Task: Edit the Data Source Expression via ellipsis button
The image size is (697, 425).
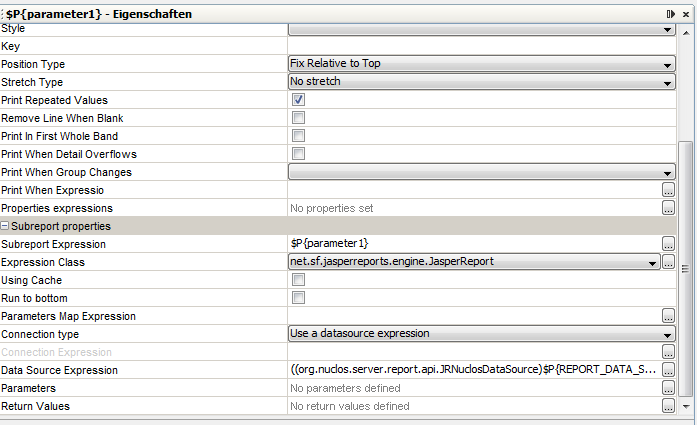Action: point(668,369)
